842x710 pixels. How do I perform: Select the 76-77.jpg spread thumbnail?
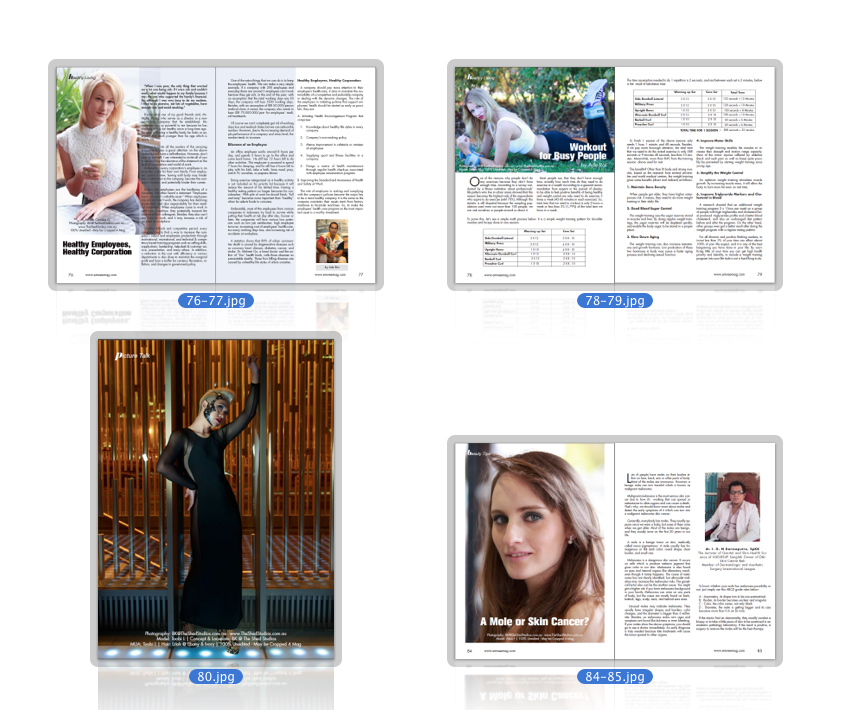216,175
